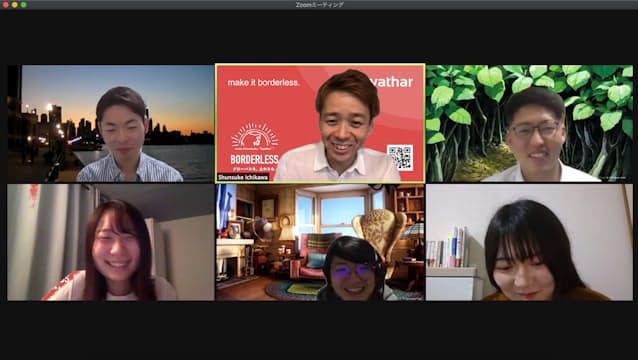
Task: Click the 'vathar' text in red tile
Action: (x=391, y=82)
